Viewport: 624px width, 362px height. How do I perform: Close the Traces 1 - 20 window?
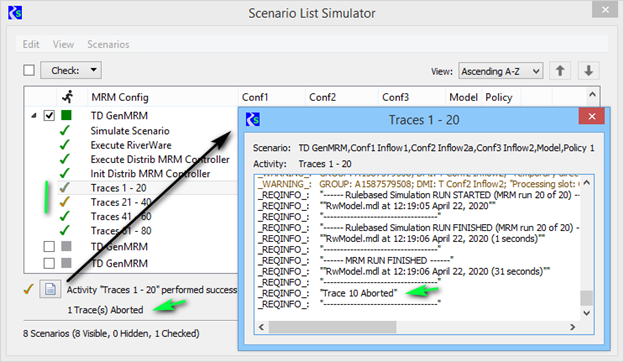tap(592, 116)
